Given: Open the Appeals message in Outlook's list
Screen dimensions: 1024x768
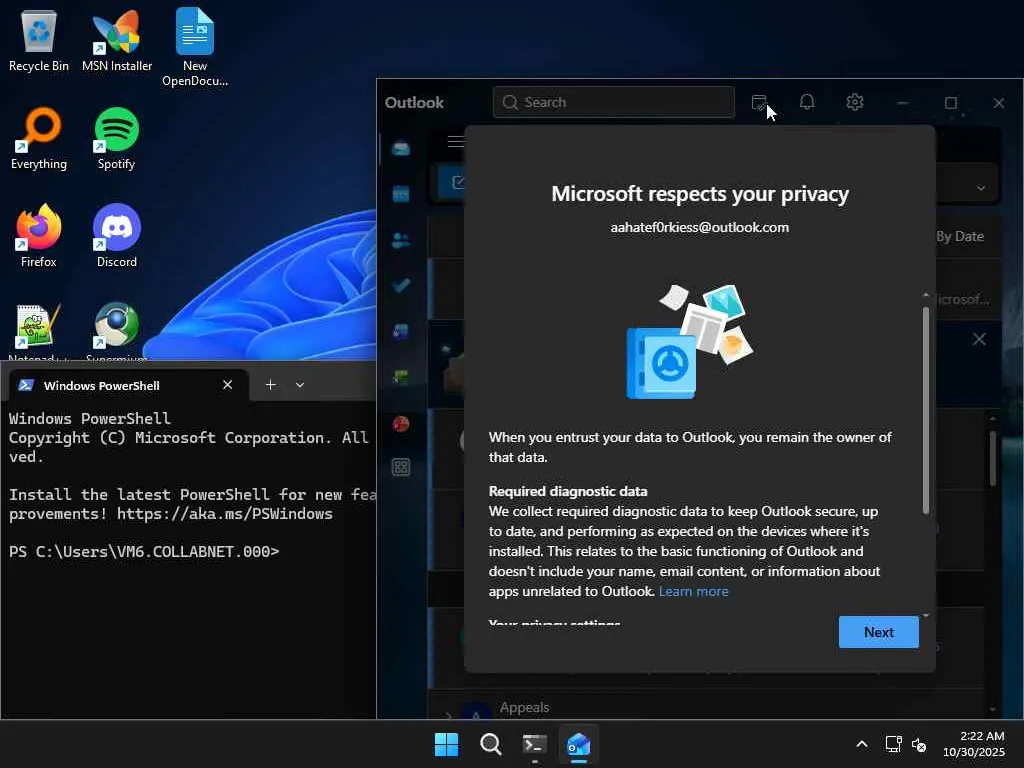Looking at the screenshot, I should pyautogui.click(x=705, y=708).
